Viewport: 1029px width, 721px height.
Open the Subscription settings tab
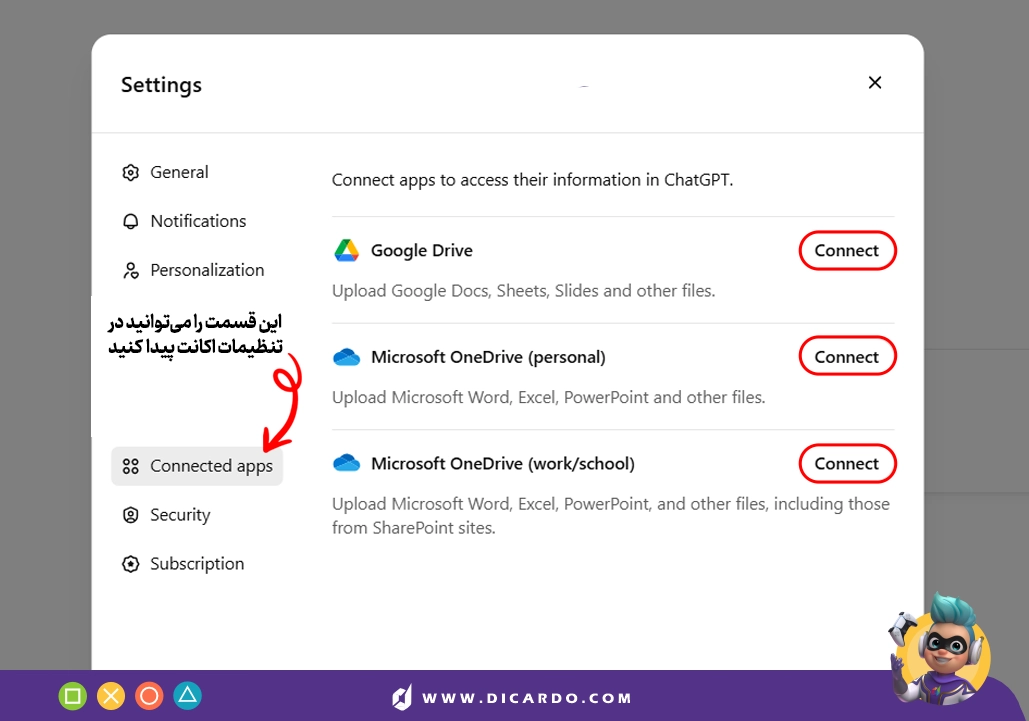pos(183,564)
